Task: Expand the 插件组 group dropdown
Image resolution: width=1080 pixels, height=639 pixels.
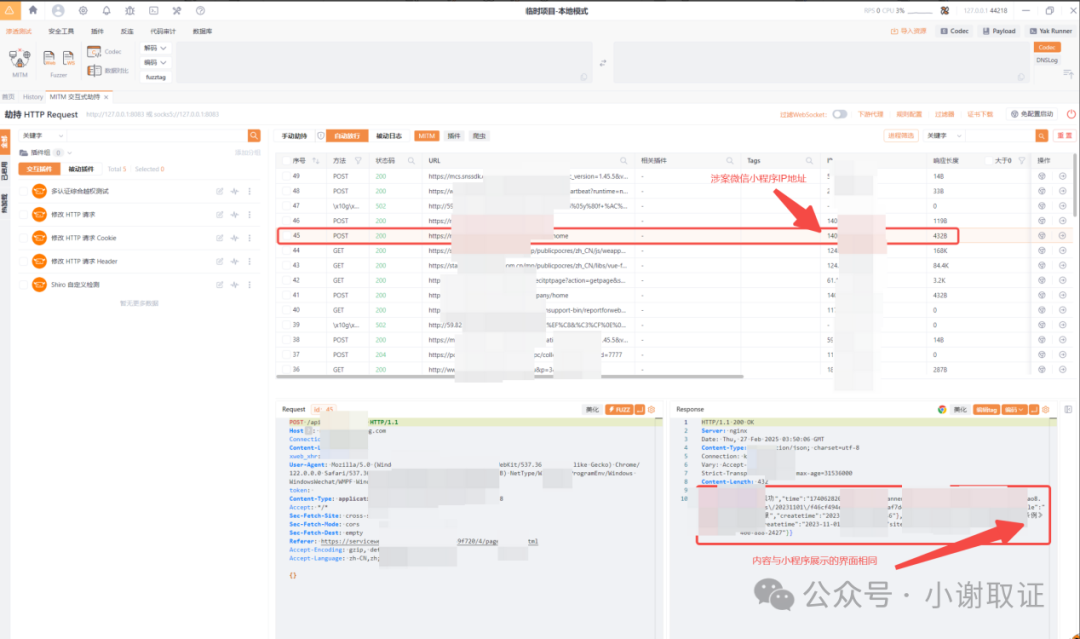Action: coord(70,153)
